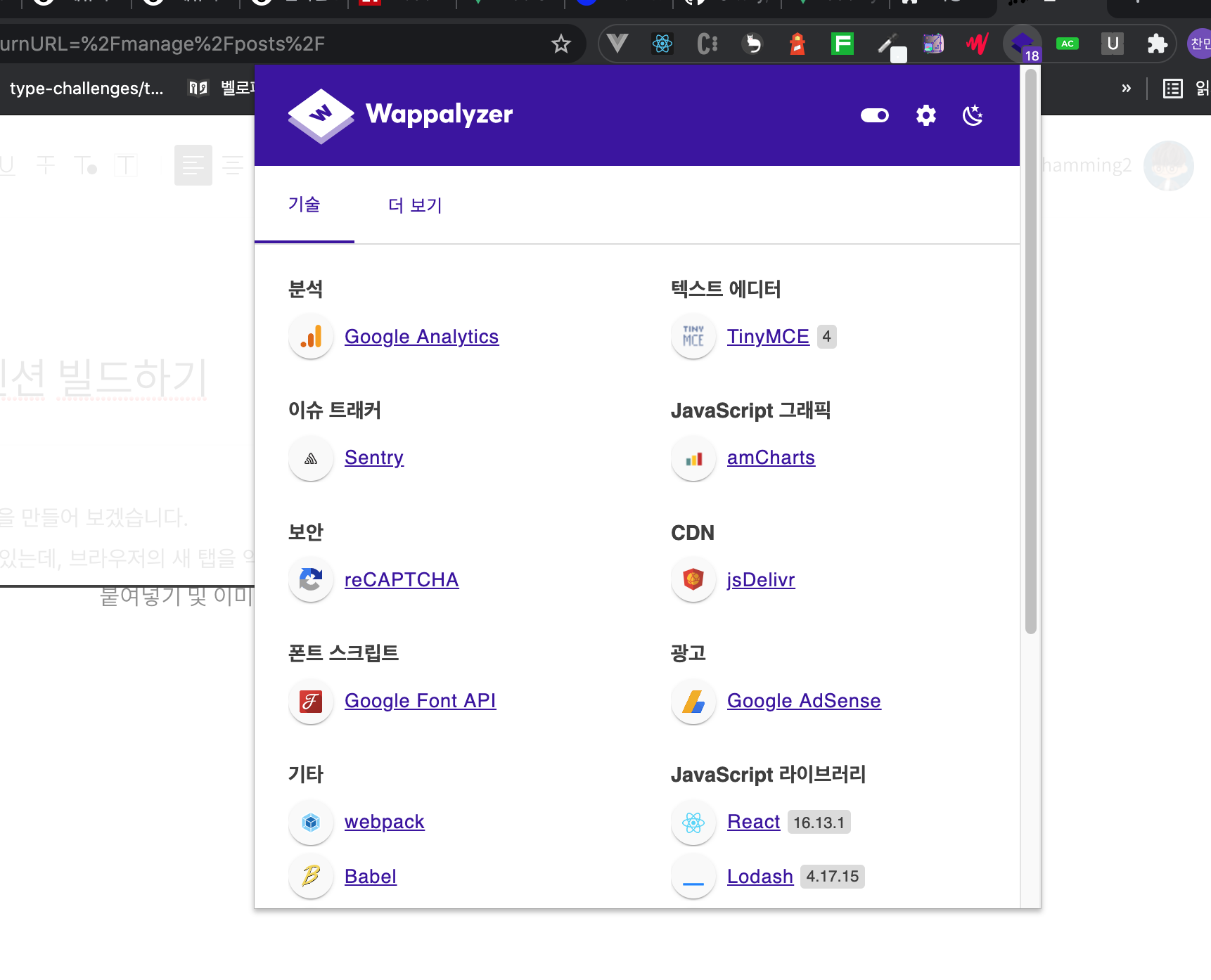Open the Babel link
1211x980 pixels.
pos(371,877)
